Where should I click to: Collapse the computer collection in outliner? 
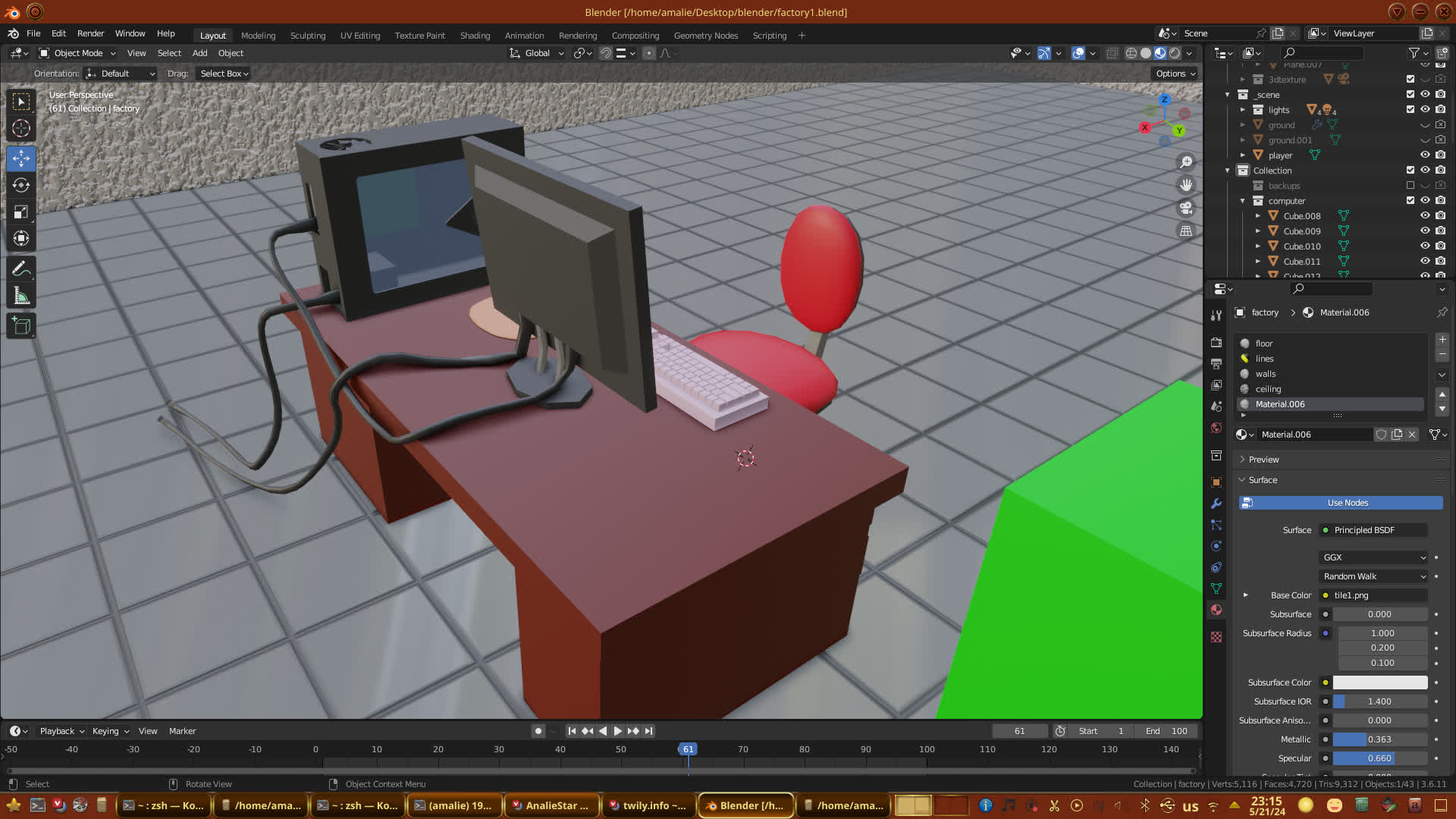[x=1243, y=201]
